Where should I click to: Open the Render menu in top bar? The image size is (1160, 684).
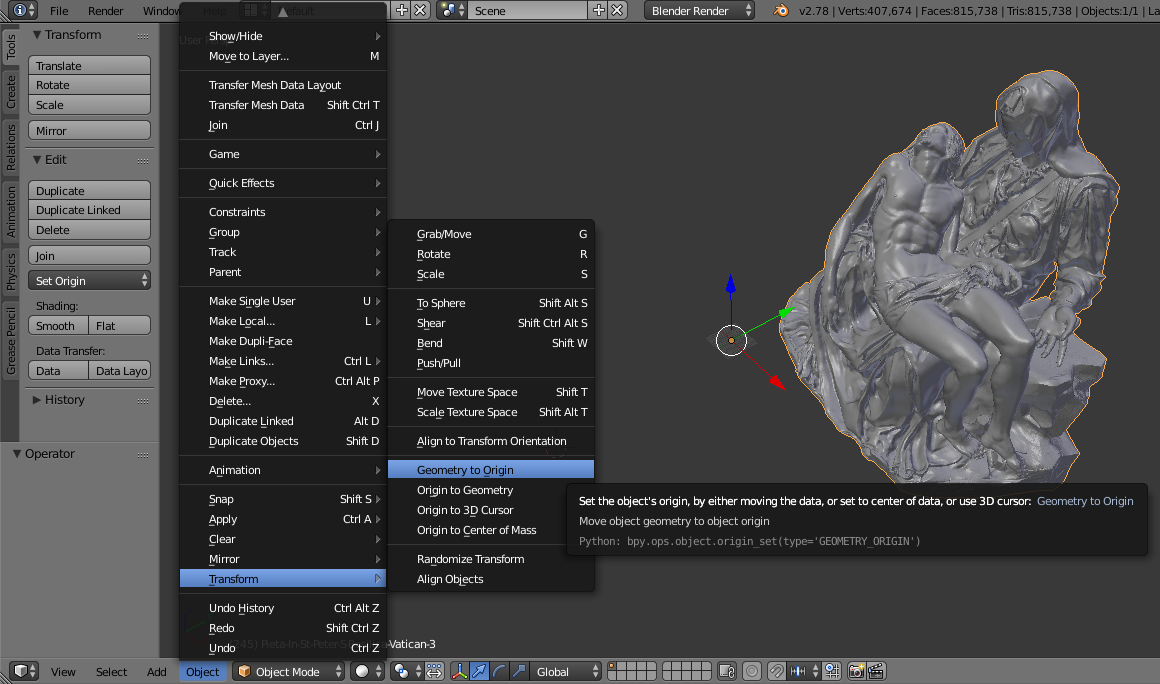106,10
